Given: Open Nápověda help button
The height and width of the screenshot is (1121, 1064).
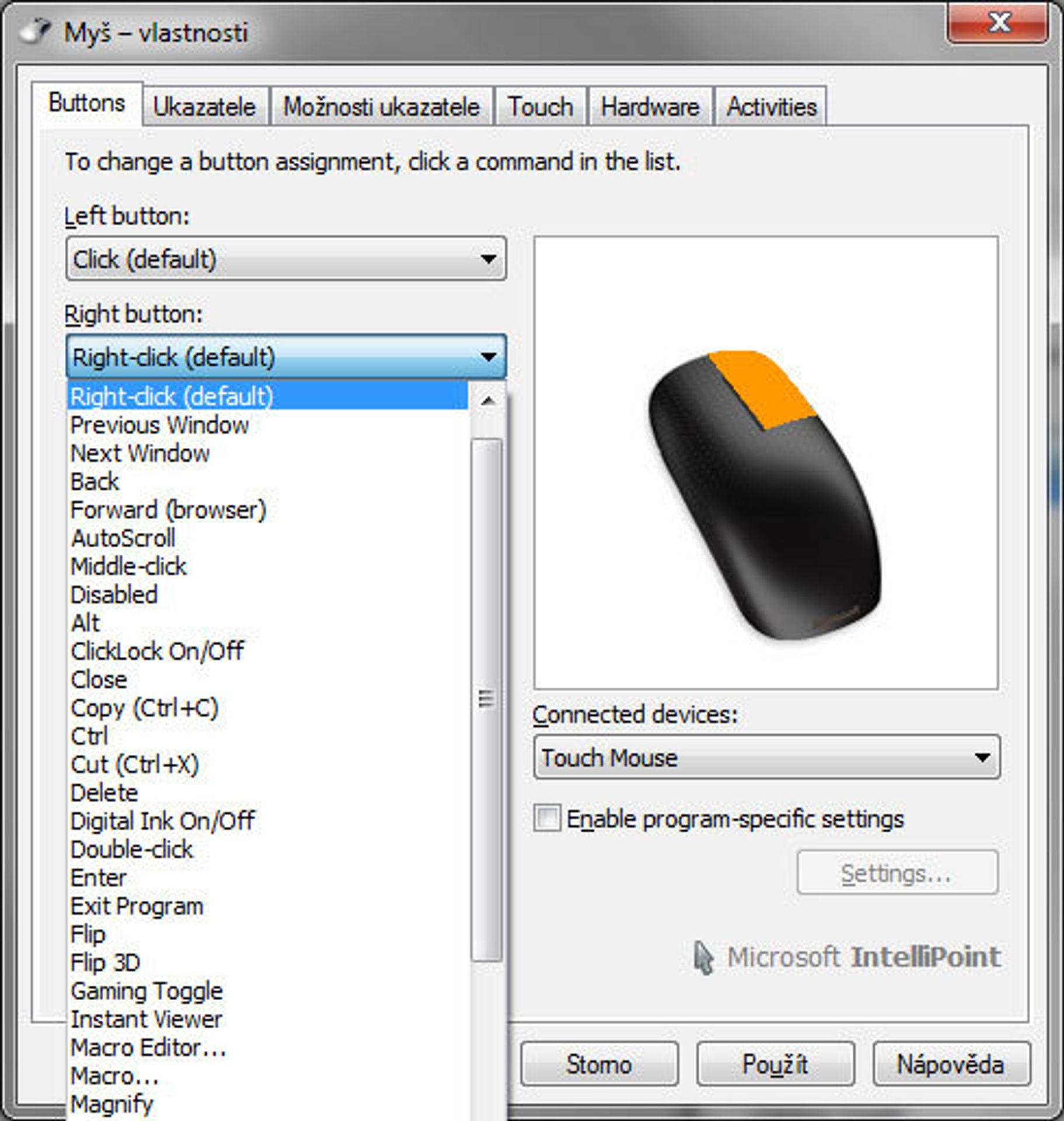Looking at the screenshot, I should (x=951, y=1064).
